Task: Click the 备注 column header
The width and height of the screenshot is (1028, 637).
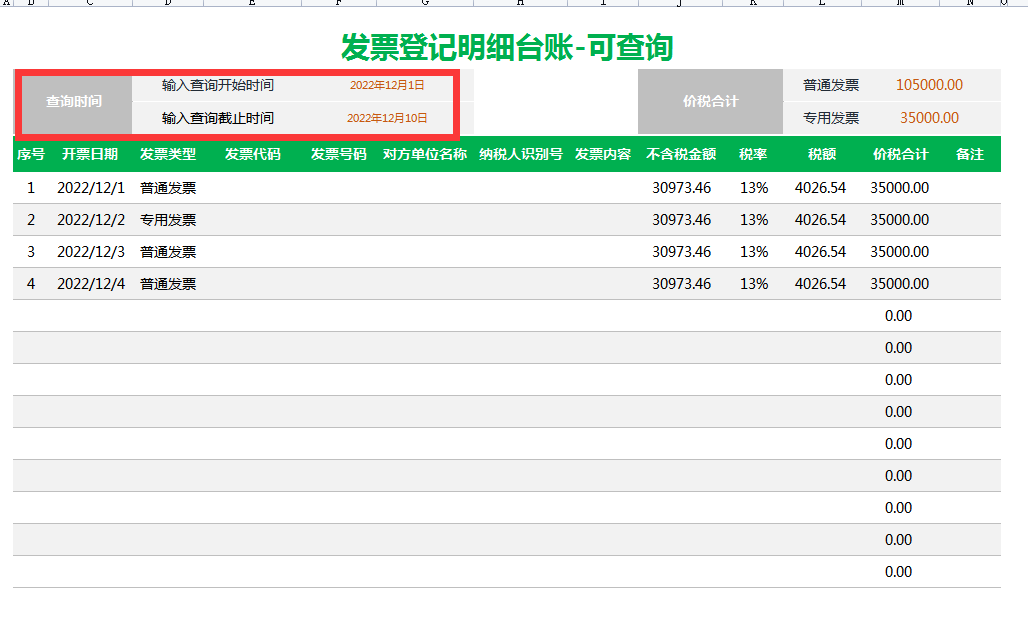Action: pos(970,154)
